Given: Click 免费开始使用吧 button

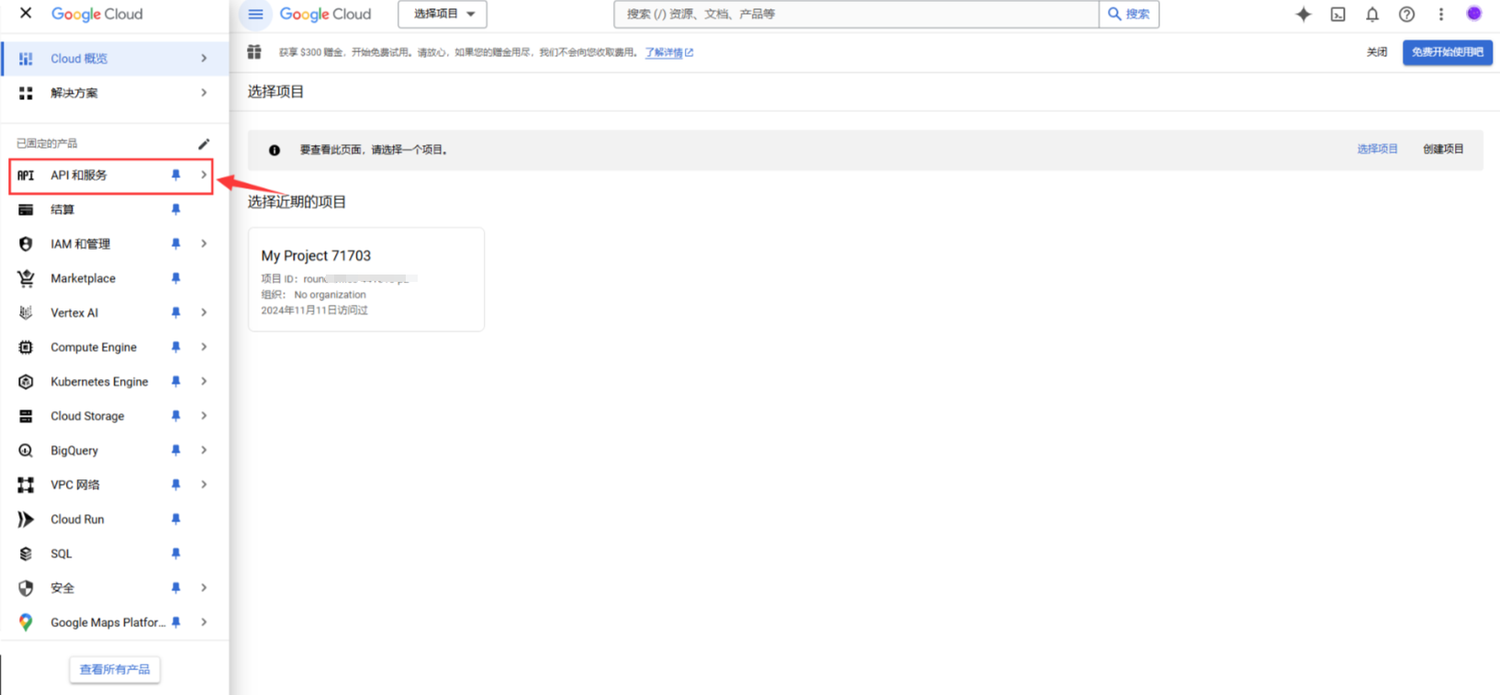Looking at the screenshot, I should [1447, 52].
